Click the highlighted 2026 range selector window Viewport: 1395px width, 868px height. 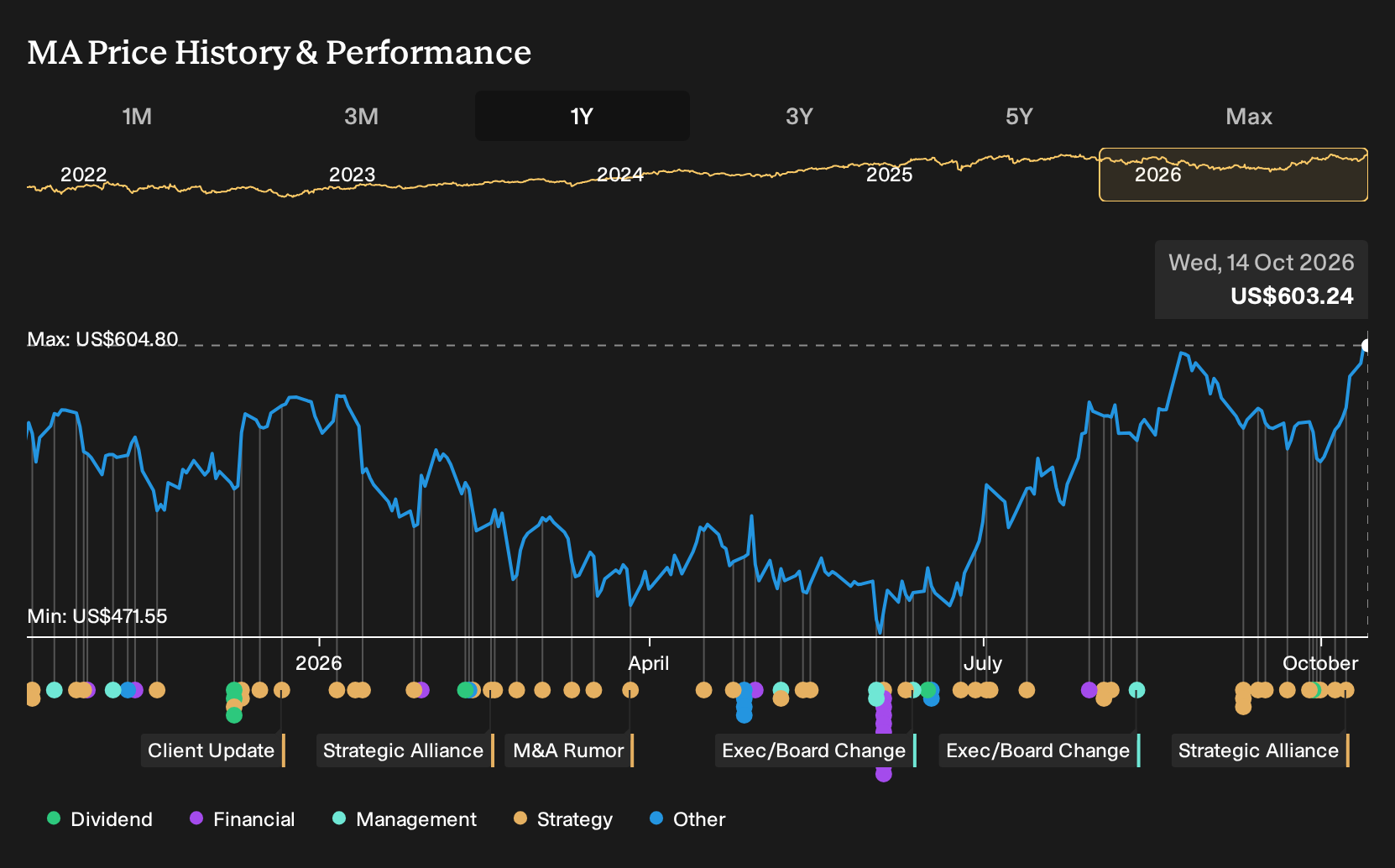(x=1233, y=175)
